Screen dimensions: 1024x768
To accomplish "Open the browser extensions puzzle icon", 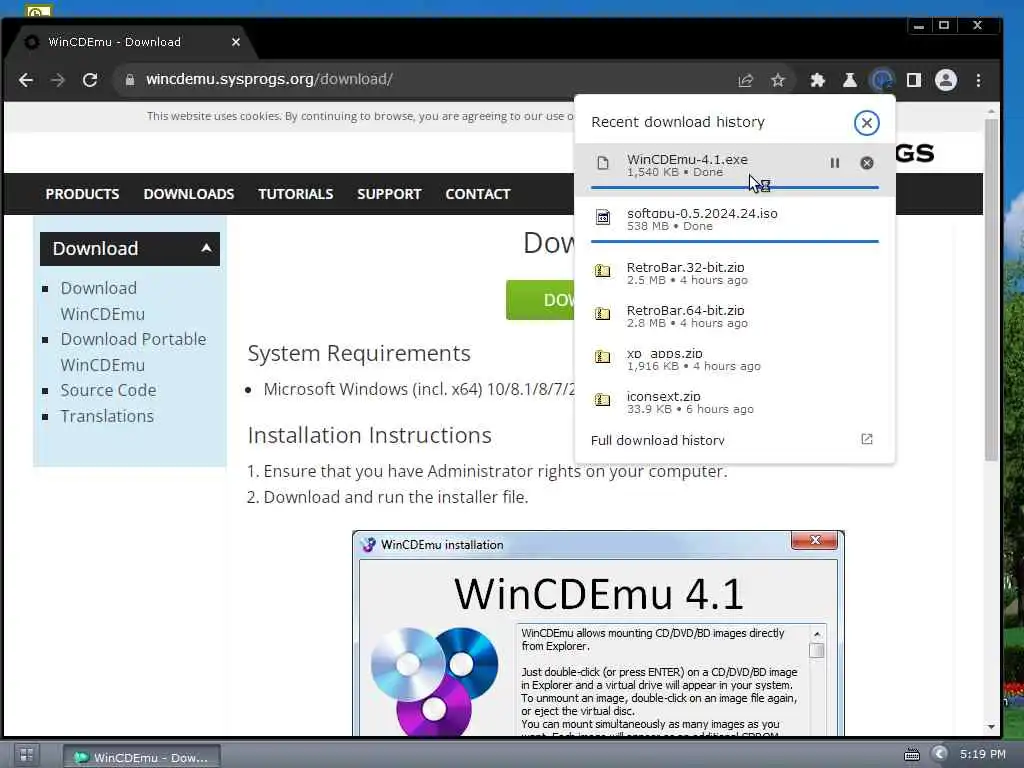I will 818,80.
